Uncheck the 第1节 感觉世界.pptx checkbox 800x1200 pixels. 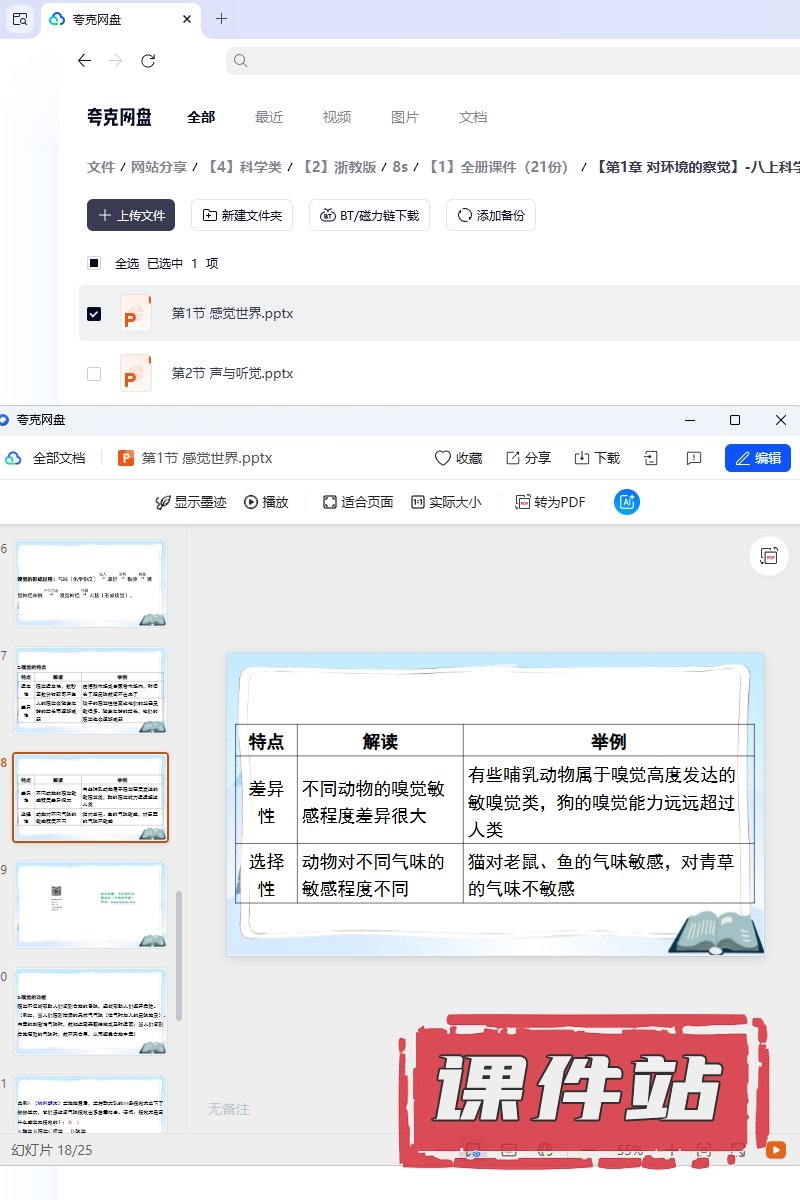(x=94, y=313)
